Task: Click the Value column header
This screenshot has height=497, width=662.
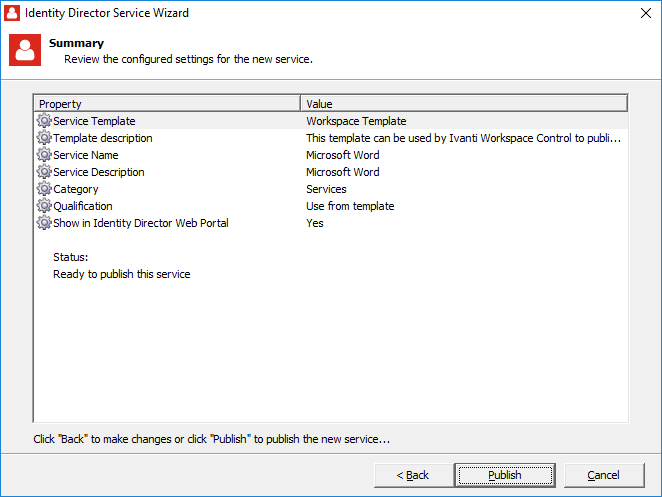Action: coord(463,104)
